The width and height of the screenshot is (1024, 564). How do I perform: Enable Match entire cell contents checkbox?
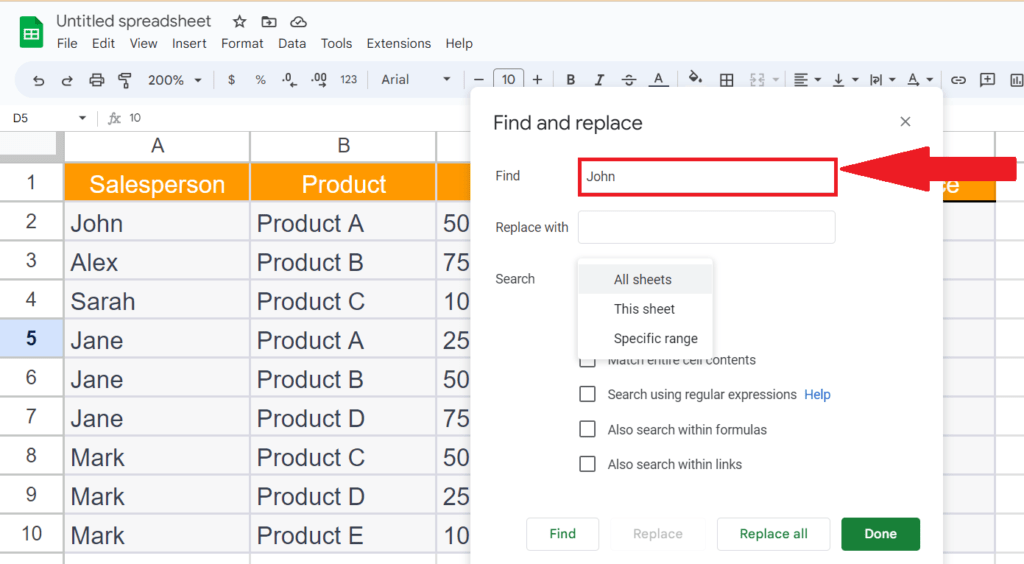click(x=588, y=360)
